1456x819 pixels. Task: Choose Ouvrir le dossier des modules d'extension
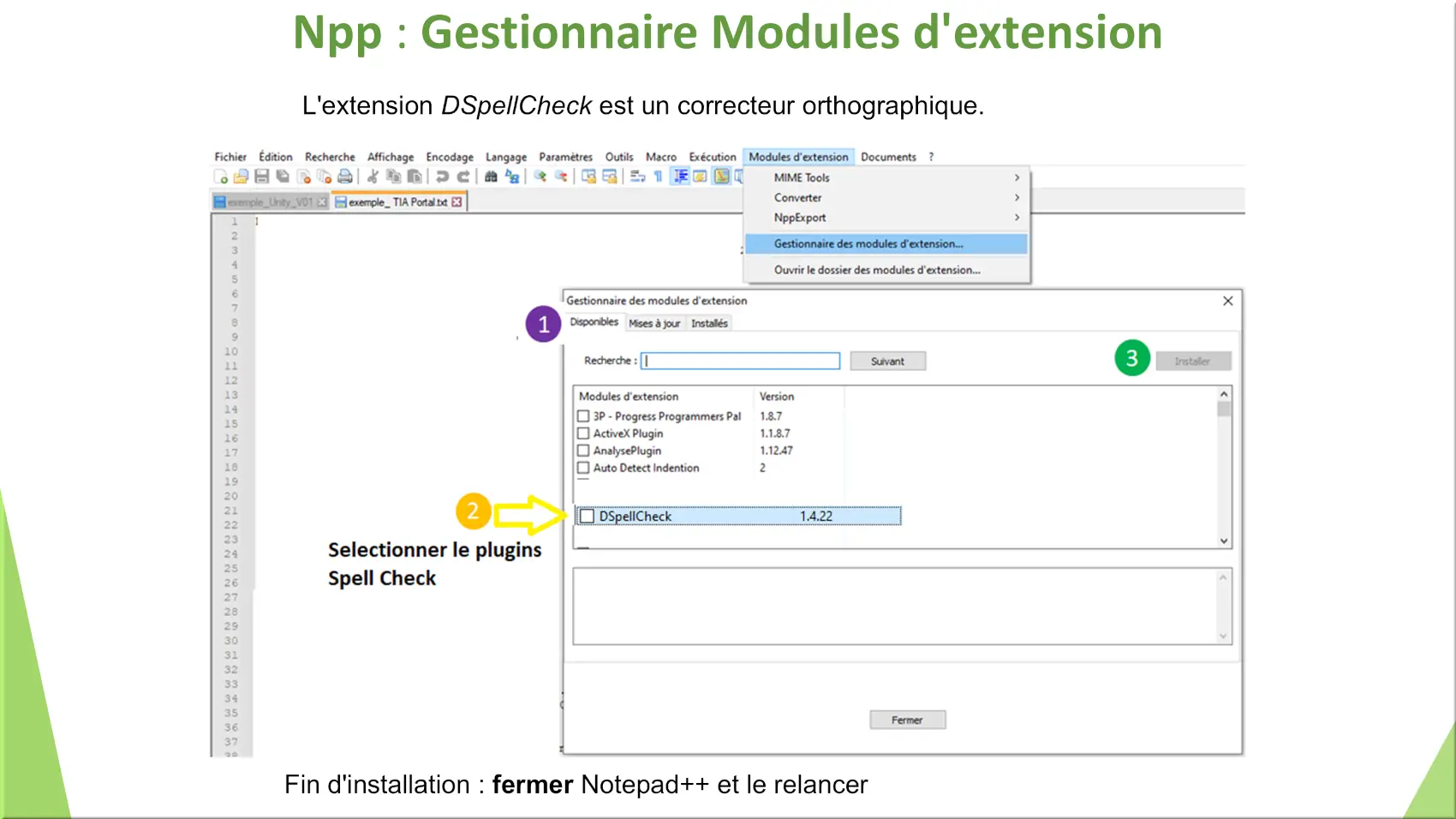[x=886, y=270]
